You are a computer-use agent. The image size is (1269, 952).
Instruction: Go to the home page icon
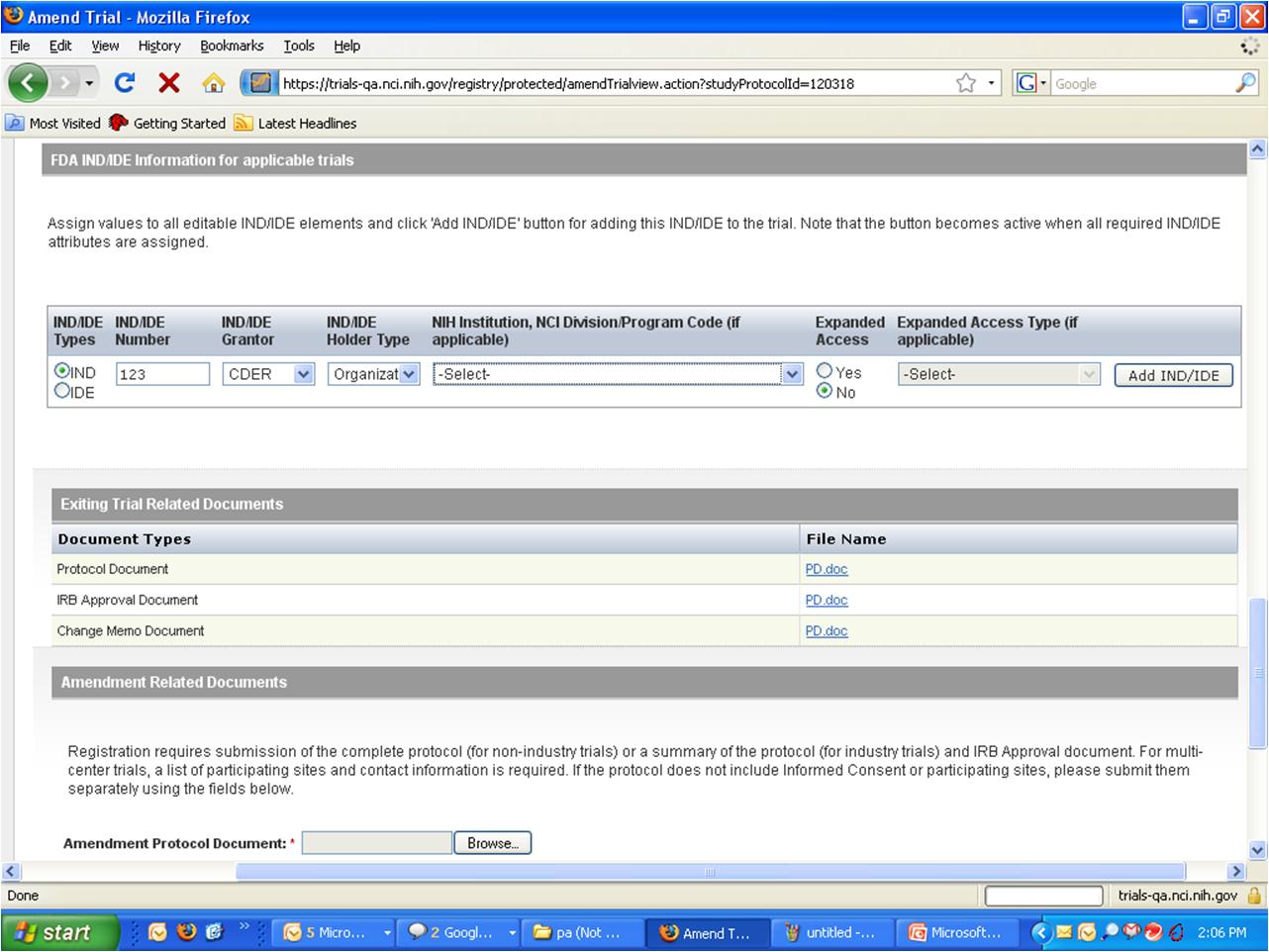pos(213,84)
